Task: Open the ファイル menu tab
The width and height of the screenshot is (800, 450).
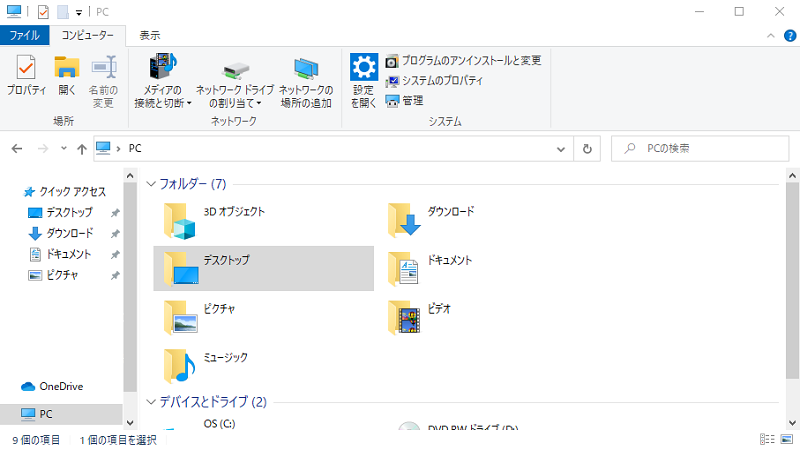Action: click(24, 35)
